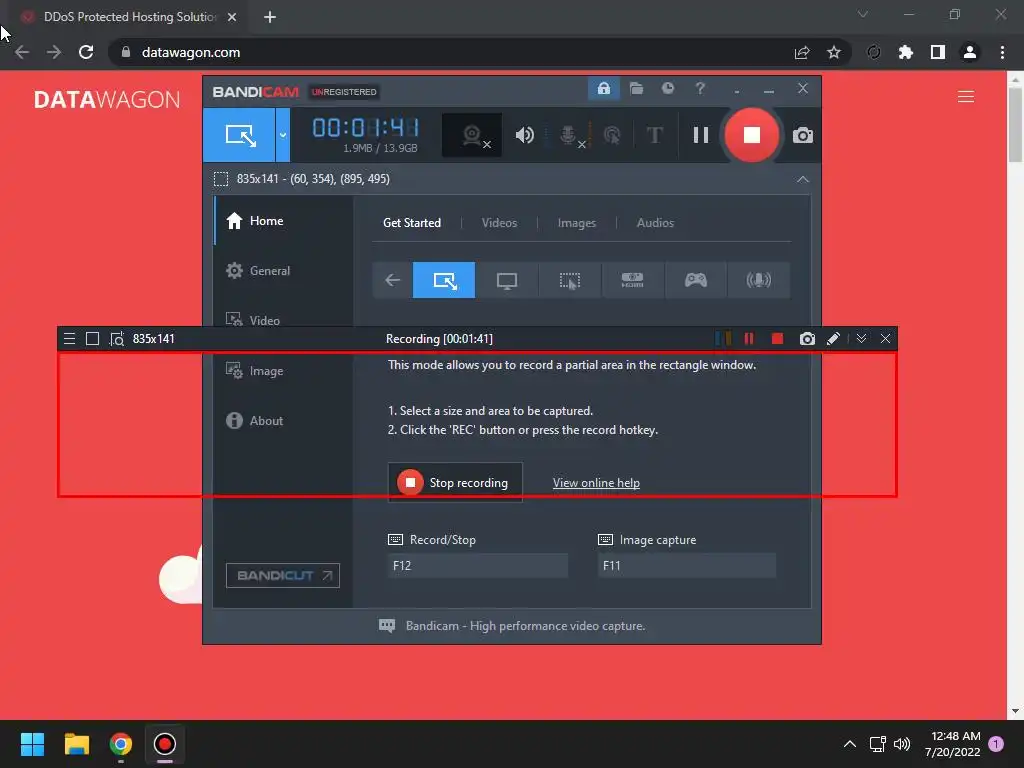Switch to the Videos tab
This screenshot has height=768, width=1024.
click(499, 223)
